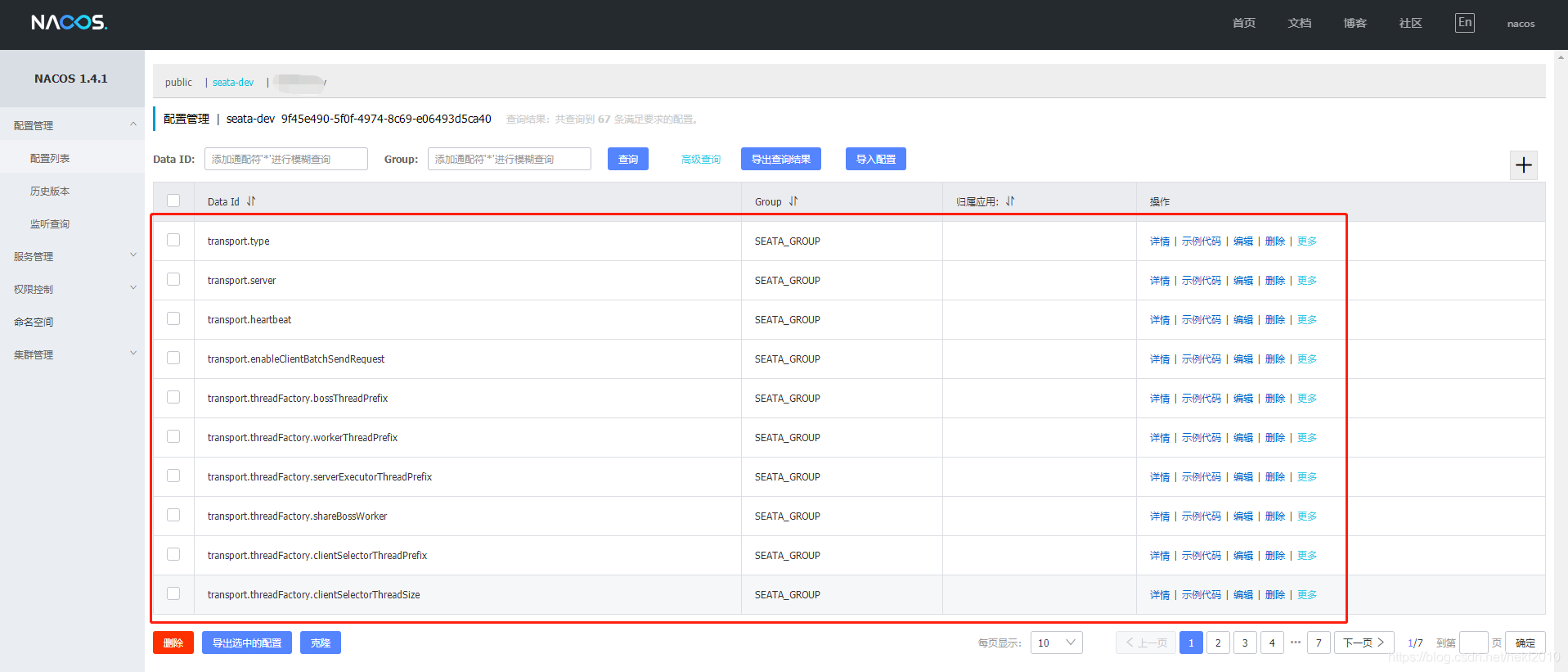Go to page 3
1568x672 pixels.
tap(1245, 643)
